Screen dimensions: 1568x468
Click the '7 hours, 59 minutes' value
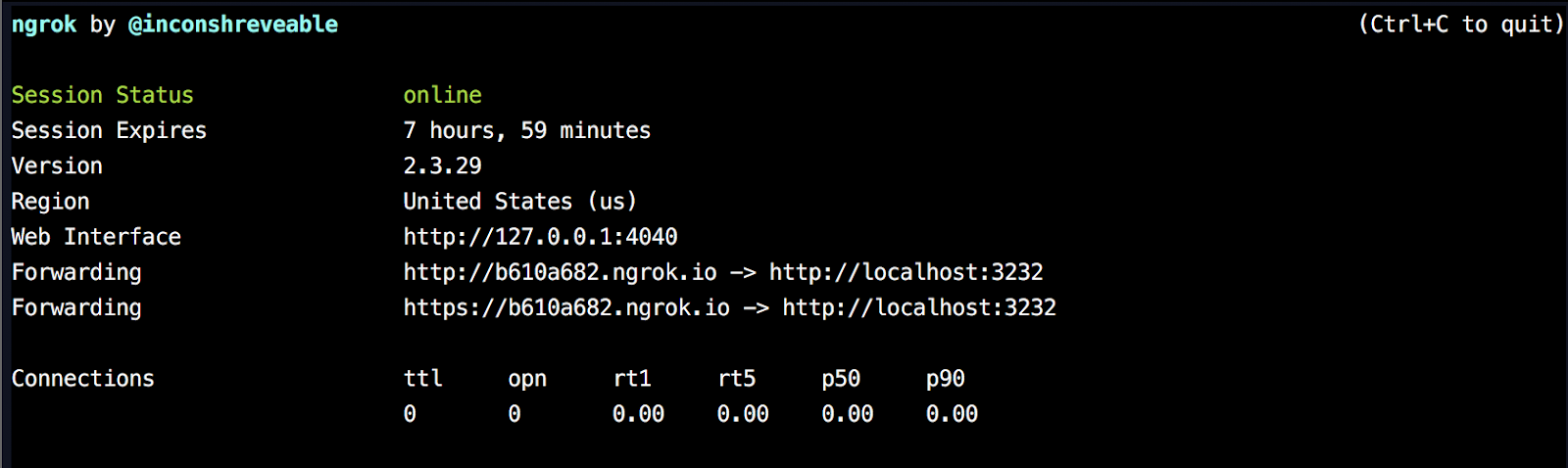[x=527, y=131]
